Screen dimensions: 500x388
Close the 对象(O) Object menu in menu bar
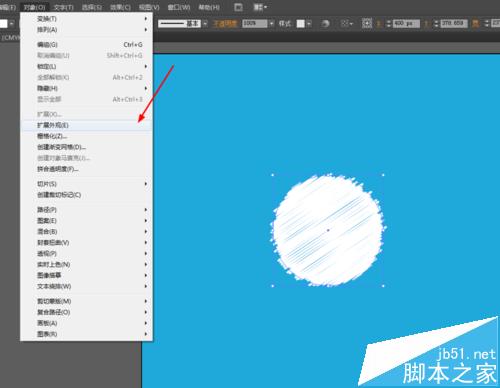[35, 7]
